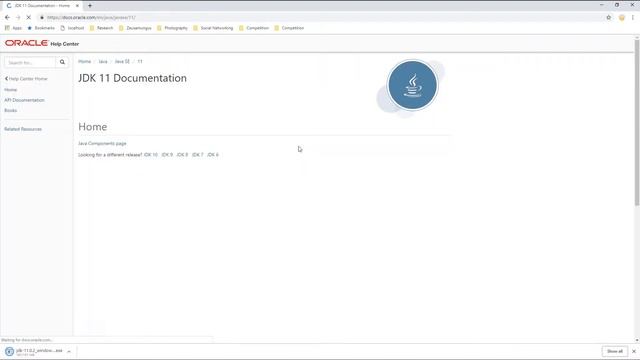Open the Apps shortcut in bookmarks bar

coord(13,28)
